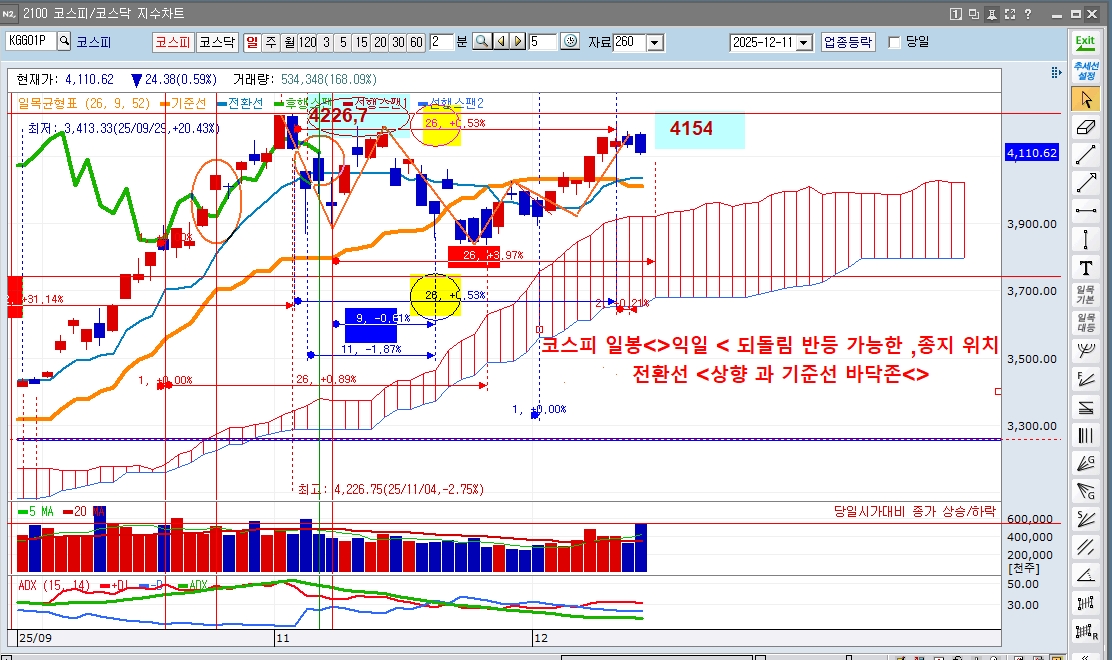Select the pointer cursor tool
The width and height of the screenshot is (1112, 660).
pyautogui.click(x=1085, y=98)
